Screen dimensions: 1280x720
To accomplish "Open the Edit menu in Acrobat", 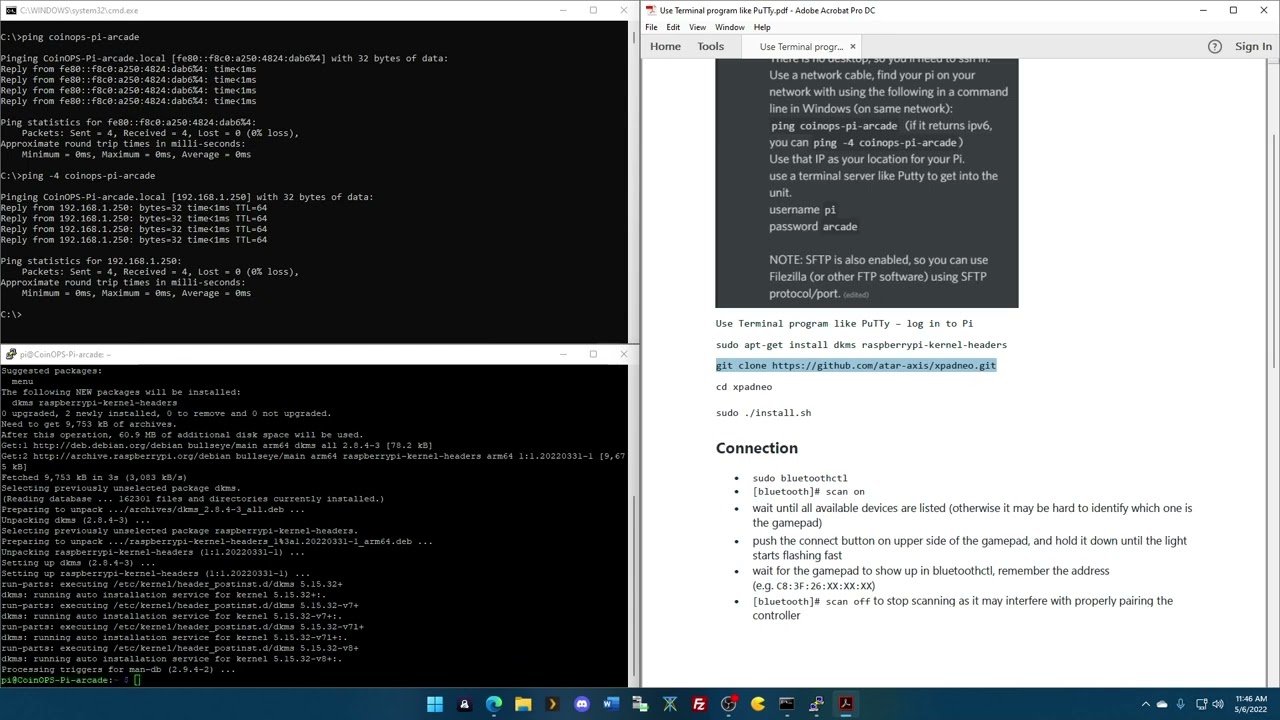I will point(673,27).
